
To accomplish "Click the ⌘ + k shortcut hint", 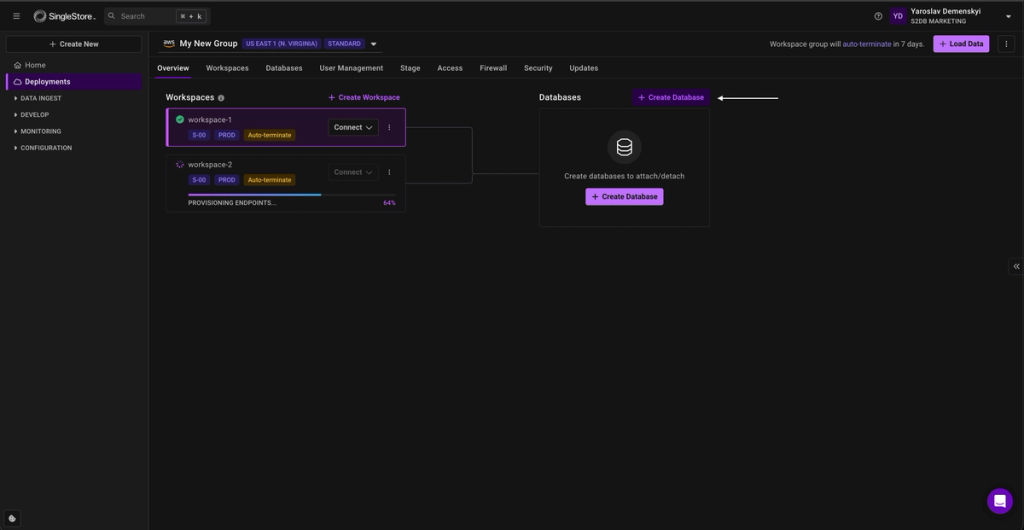I will (191, 16).
